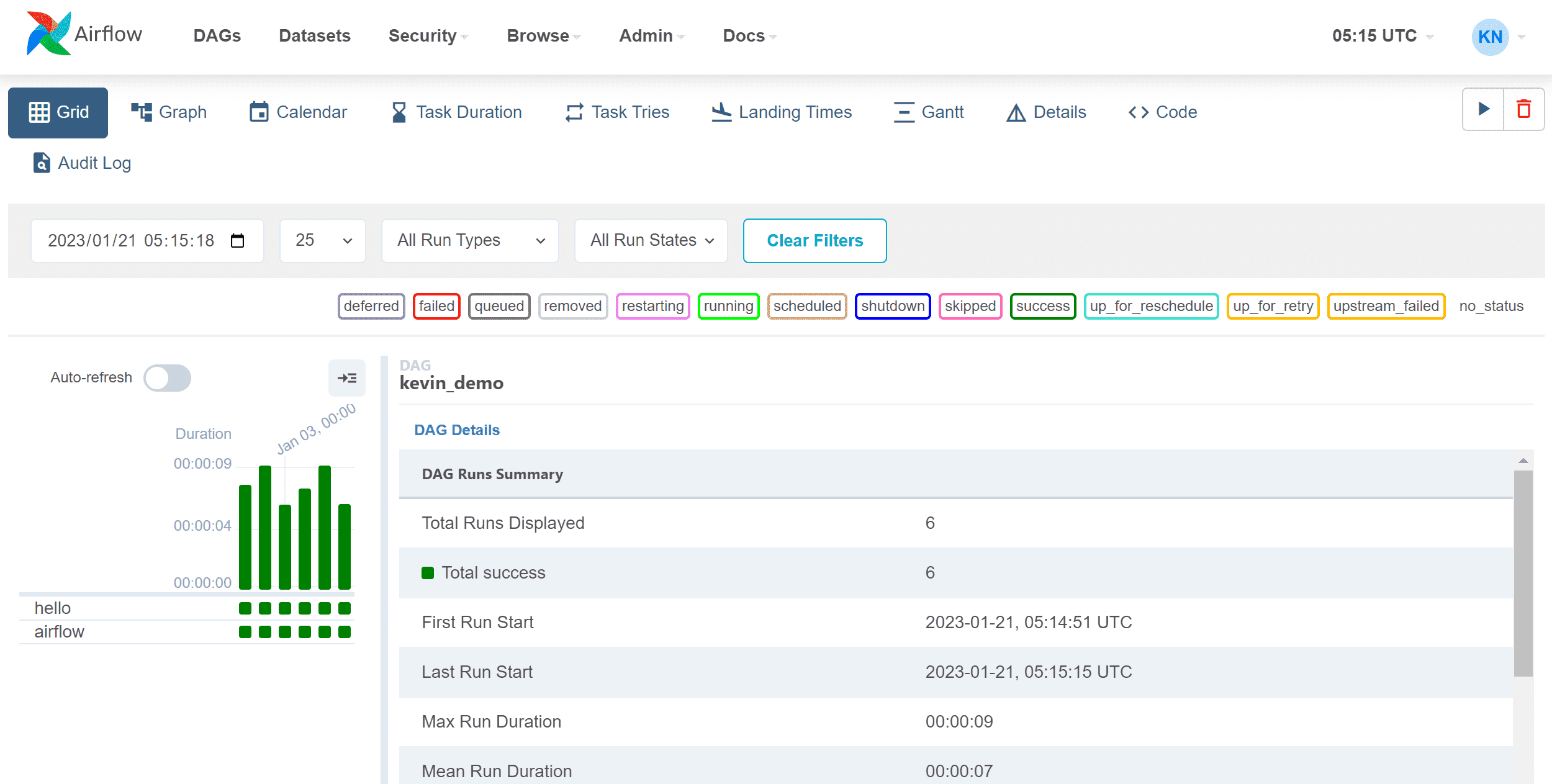Click Last Run Start value 05:15:15 UTC
The width and height of the screenshot is (1552, 784).
[x=1029, y=672]
